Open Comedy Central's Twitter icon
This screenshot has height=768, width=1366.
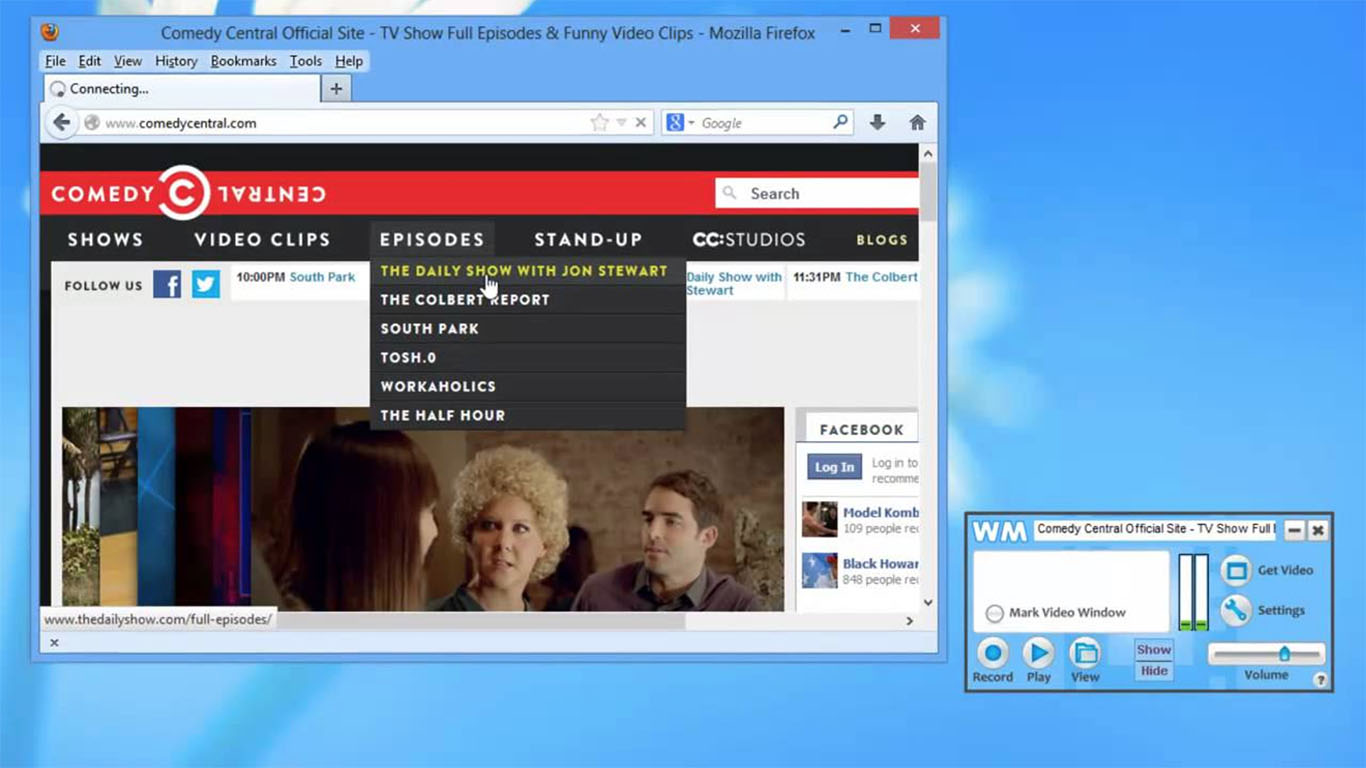pyautogui.click(x=206, y=285)
